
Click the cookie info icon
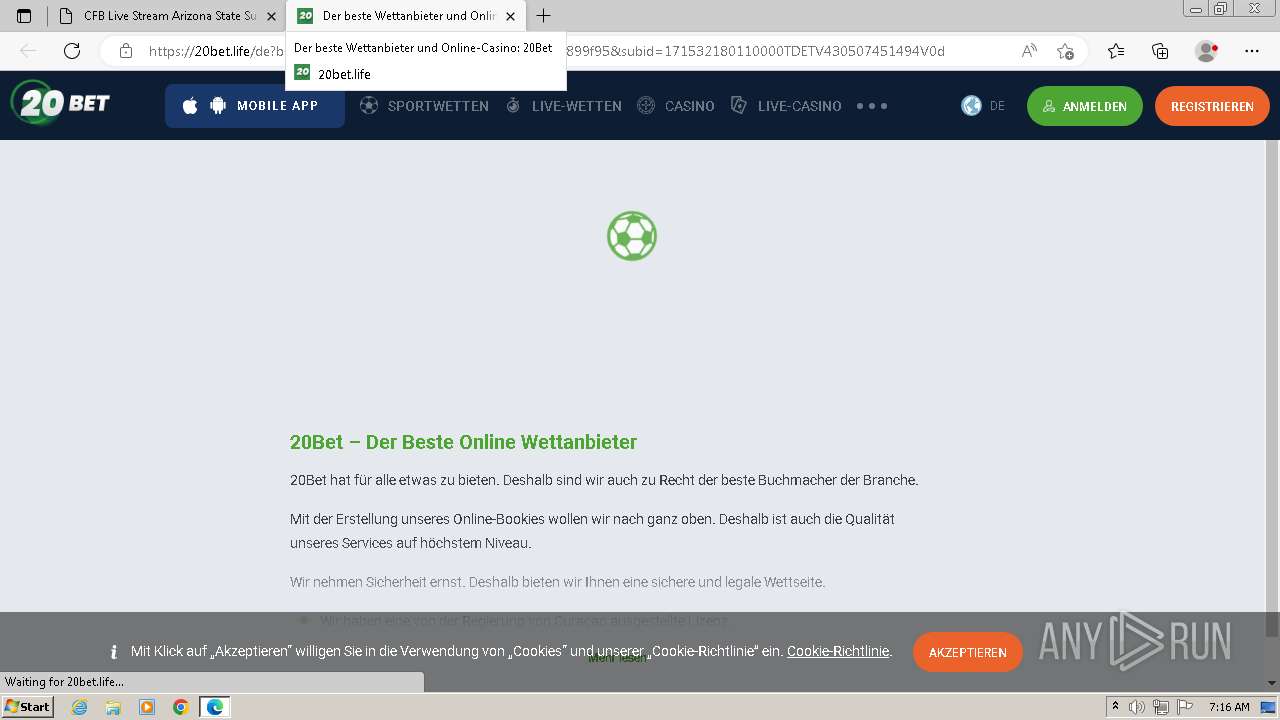click(x=113, y=652)
